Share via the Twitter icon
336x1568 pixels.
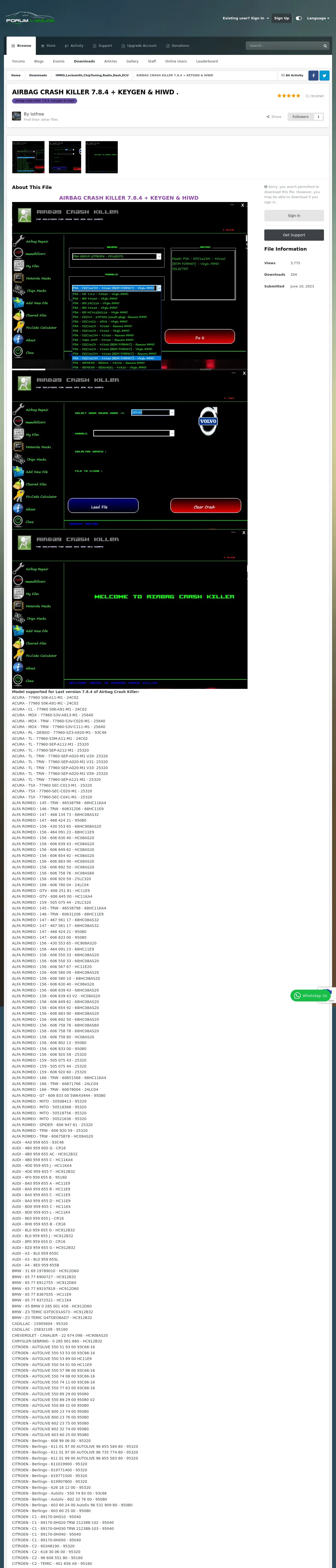324,76
